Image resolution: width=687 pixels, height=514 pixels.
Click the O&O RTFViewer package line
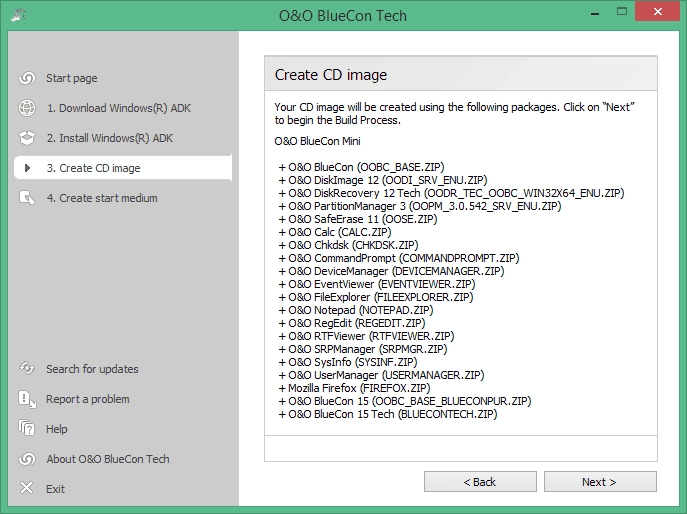[366, 336]
